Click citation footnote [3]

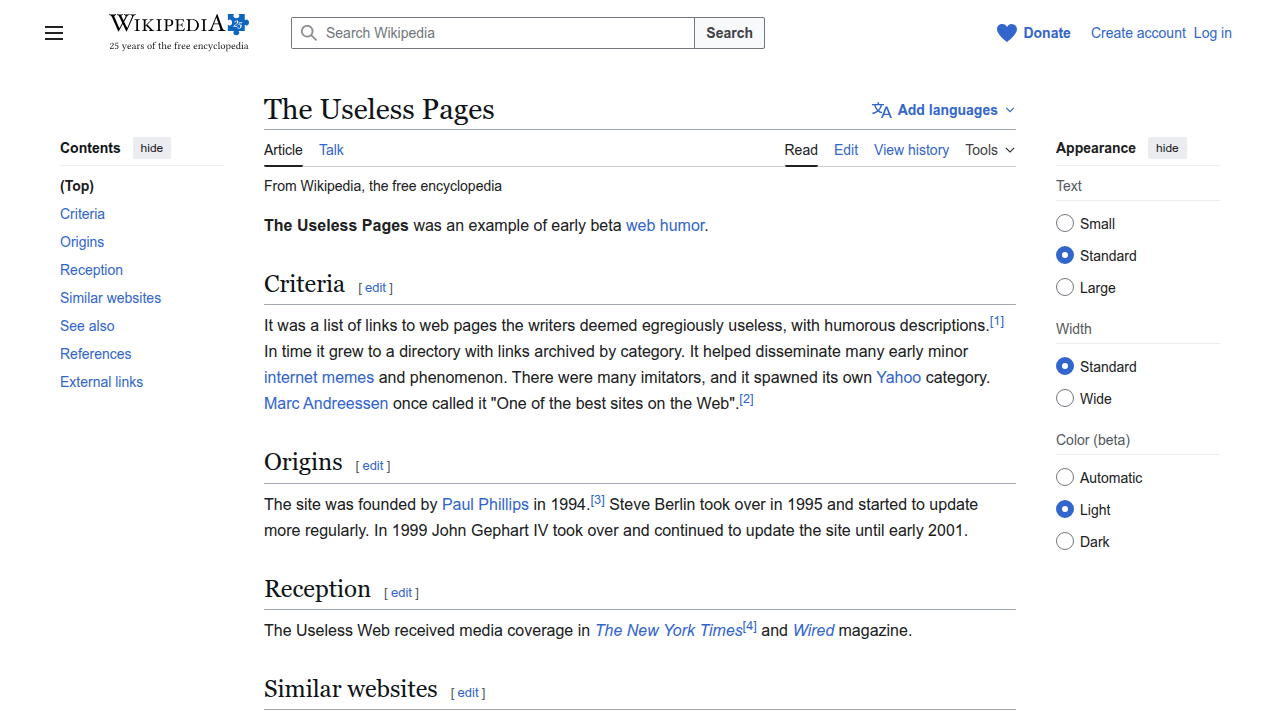[598, 500]
